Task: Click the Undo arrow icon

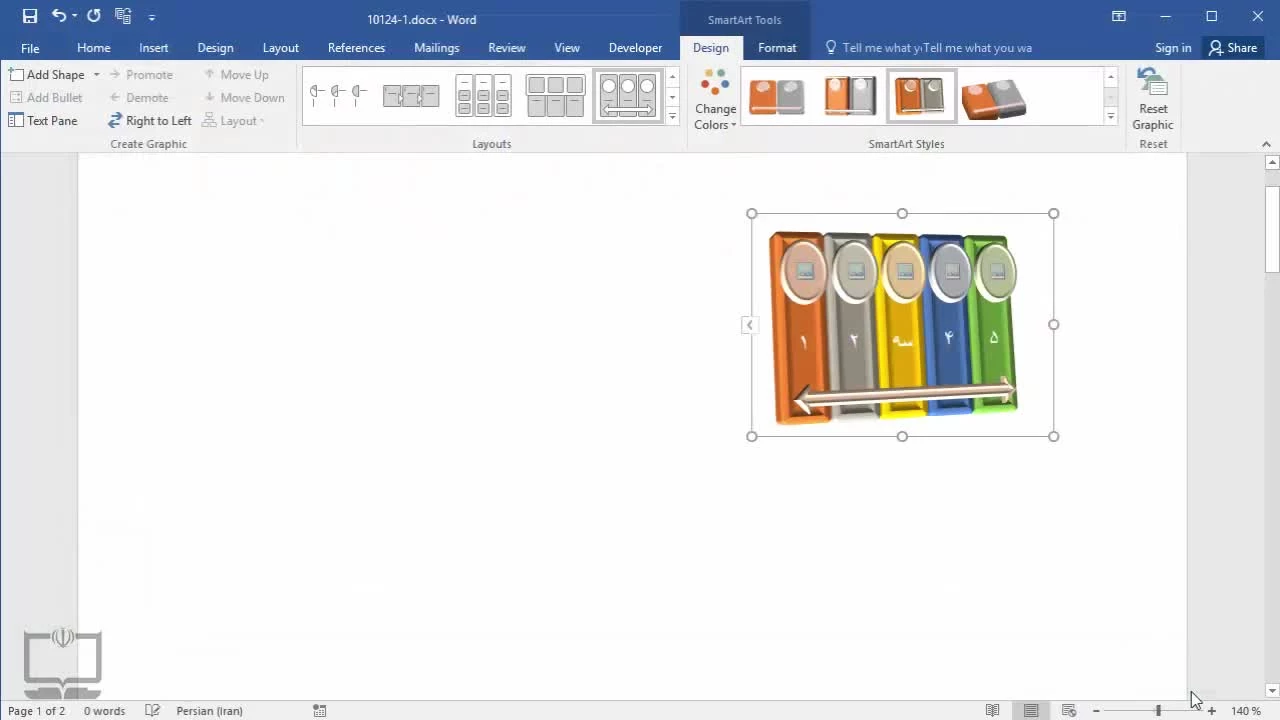Action: point(59,16)
